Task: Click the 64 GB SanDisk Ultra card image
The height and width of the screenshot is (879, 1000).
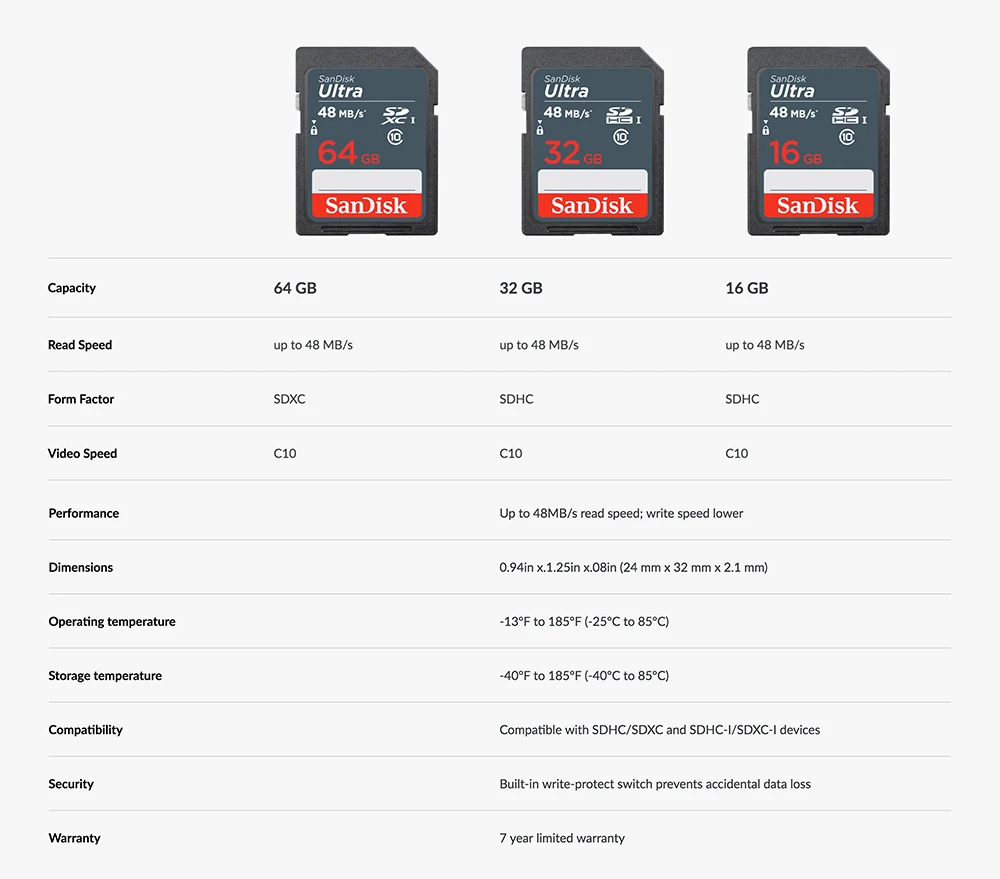Action: (x=367, y=141)
